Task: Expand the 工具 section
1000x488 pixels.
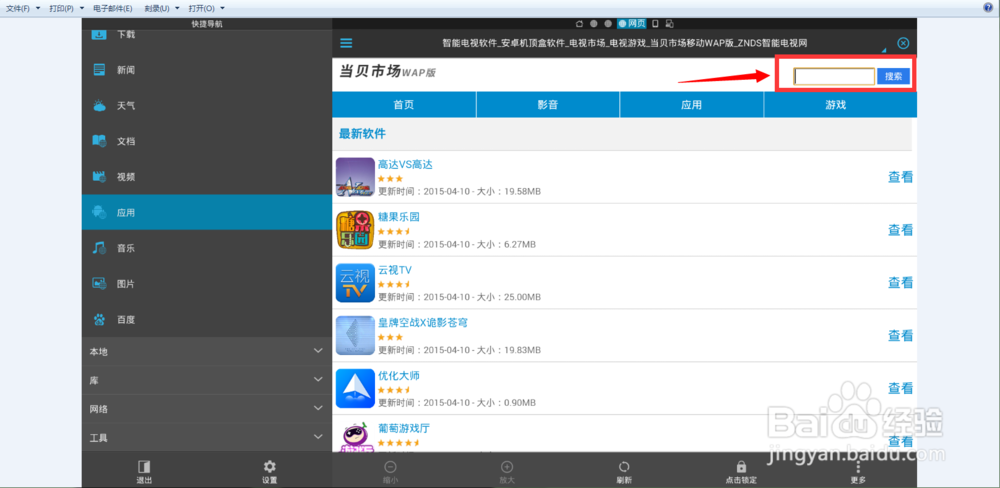Action: (x=207, y=438)
